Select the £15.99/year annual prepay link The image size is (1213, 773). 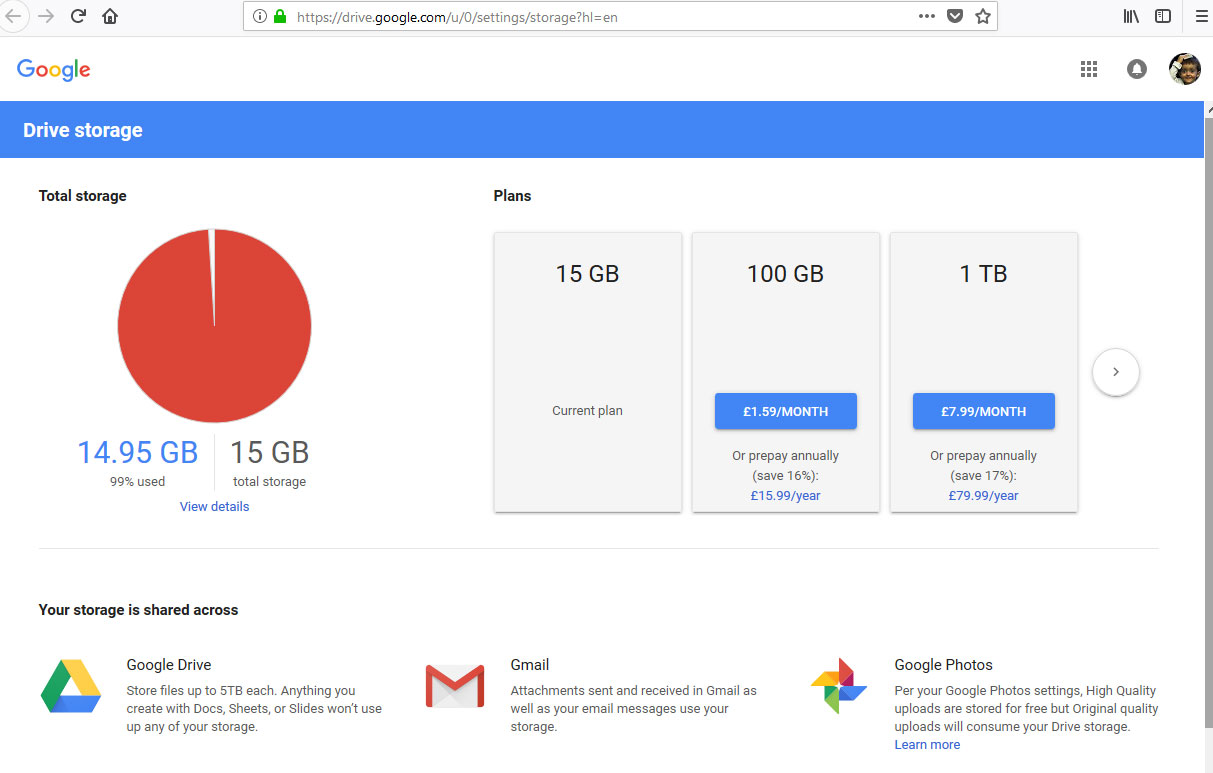click(785, 496)
